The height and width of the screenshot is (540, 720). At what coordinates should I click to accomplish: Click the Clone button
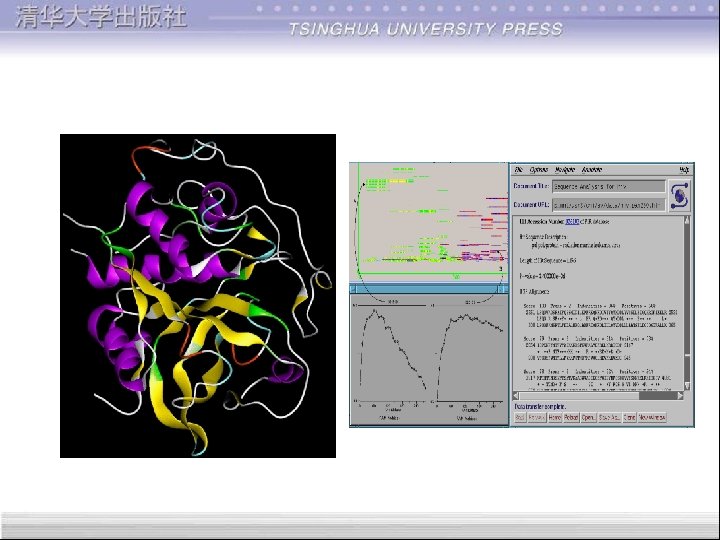click(x=630, y=417)
